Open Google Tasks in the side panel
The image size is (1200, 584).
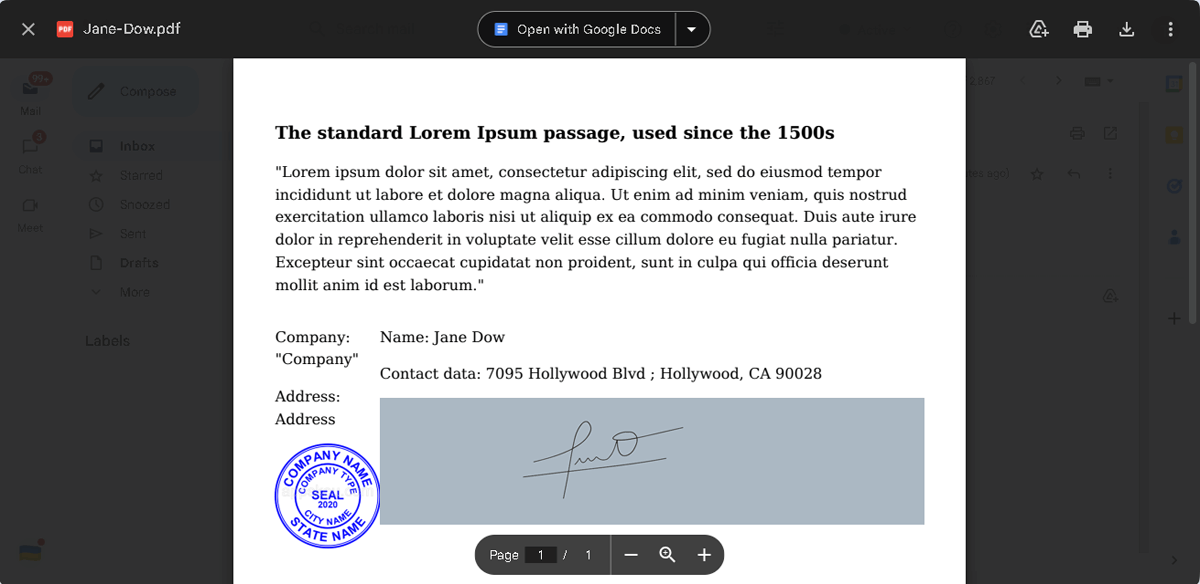1173,186
